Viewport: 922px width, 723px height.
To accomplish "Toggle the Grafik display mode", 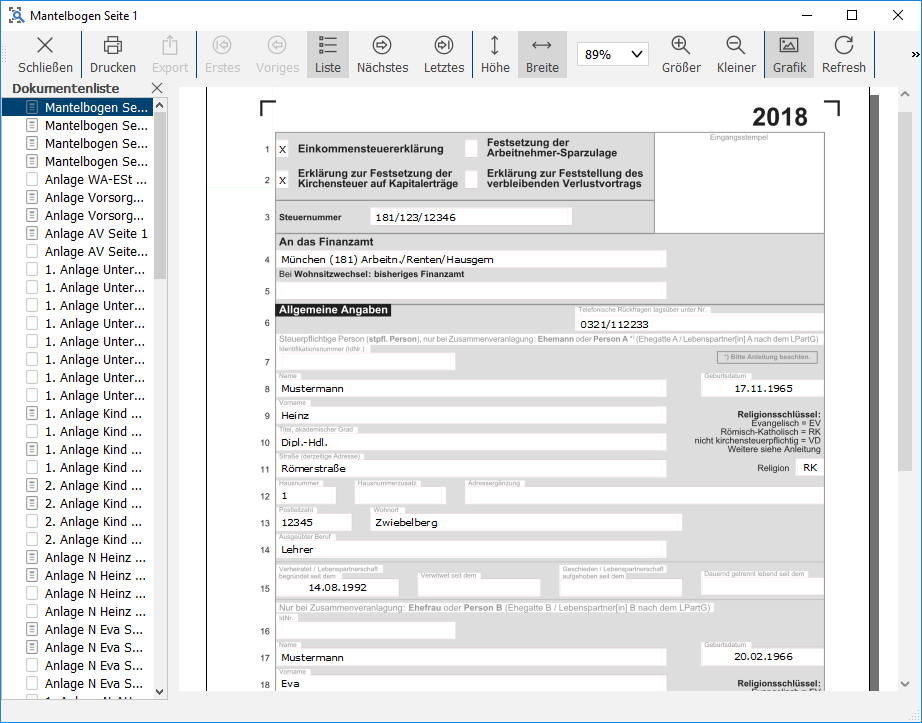I will click(789, 55).
